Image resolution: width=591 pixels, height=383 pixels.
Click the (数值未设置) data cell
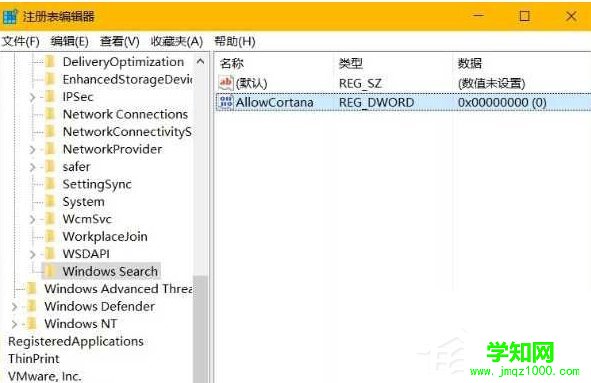tap(491, 83)
